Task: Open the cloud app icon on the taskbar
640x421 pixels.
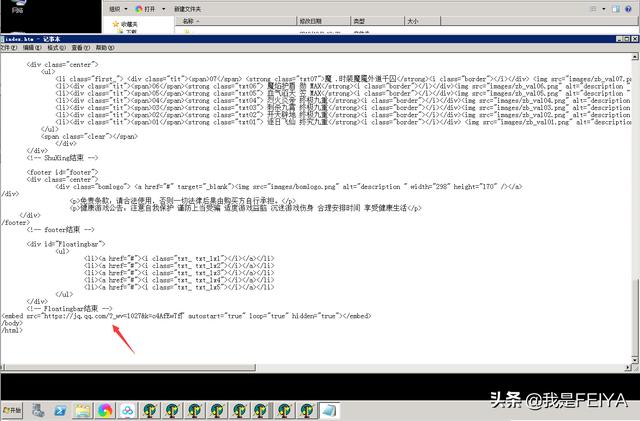Action: [127, 410]
